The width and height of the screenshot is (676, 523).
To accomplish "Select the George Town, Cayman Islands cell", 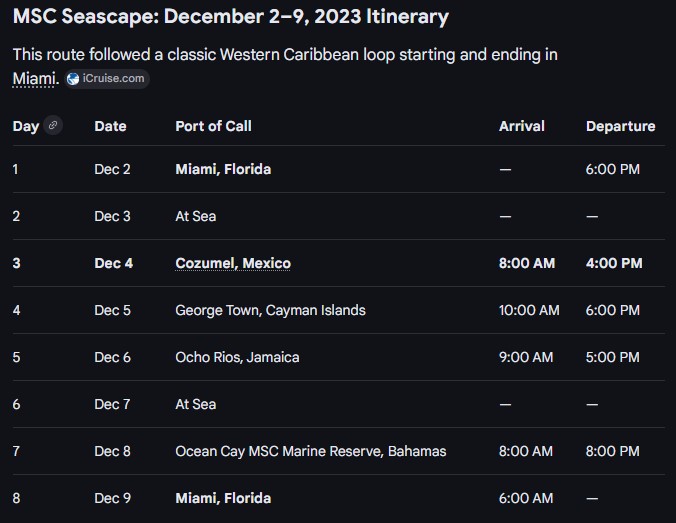I will [x=270, y=310].
